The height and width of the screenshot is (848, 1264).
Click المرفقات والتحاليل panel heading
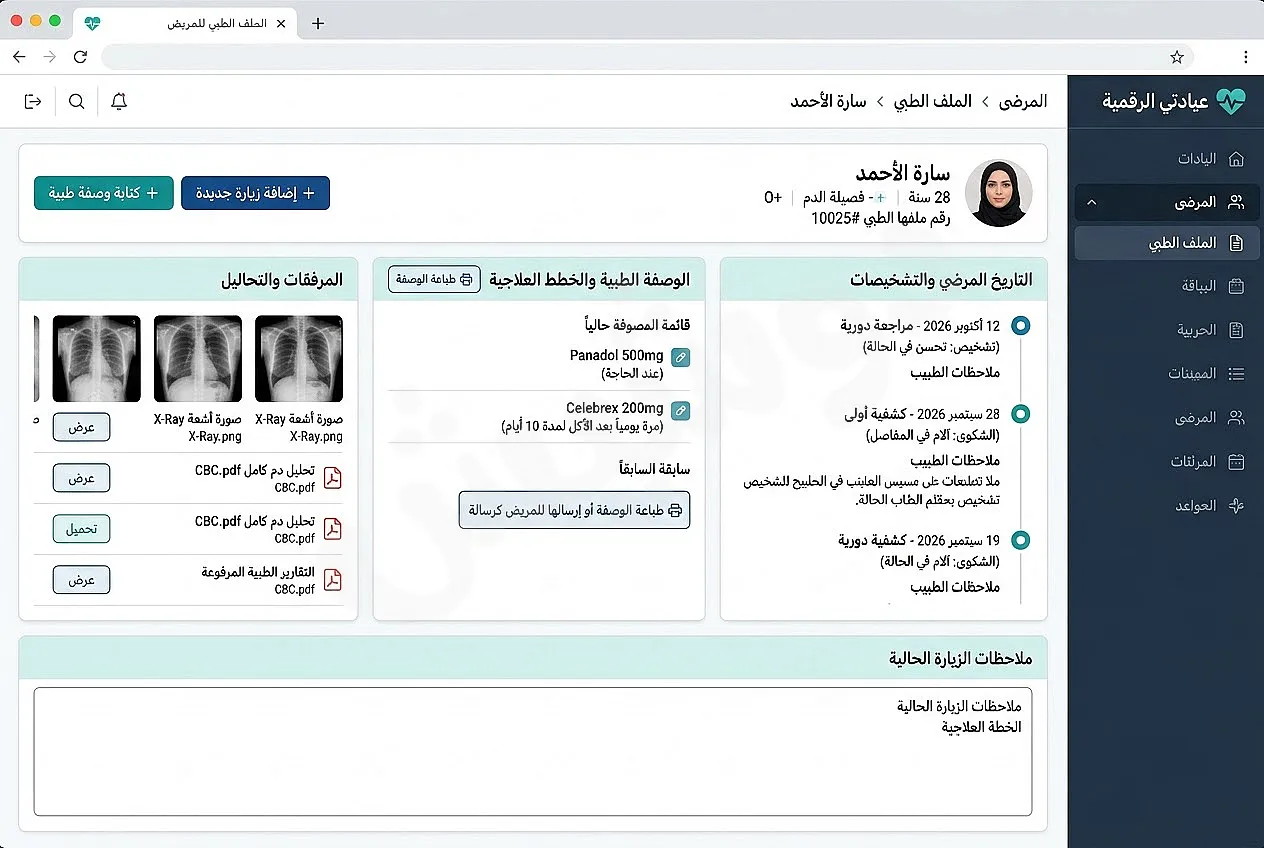click(x=282, y=280)
